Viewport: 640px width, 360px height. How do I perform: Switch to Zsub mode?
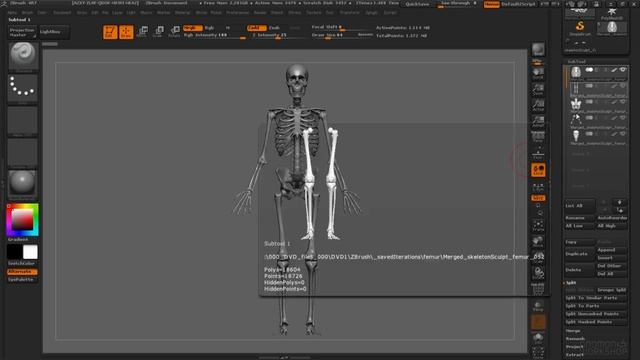pos(274,28)
